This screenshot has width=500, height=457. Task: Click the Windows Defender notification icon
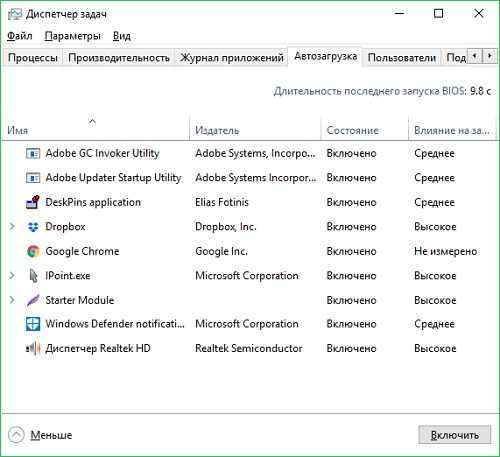point(33,324)
